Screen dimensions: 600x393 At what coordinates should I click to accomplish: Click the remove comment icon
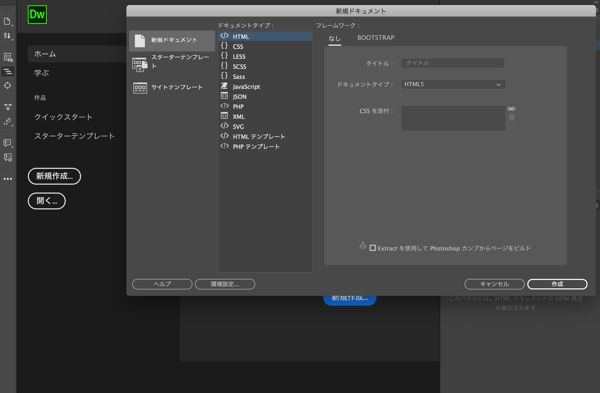[x=8, y=157]
